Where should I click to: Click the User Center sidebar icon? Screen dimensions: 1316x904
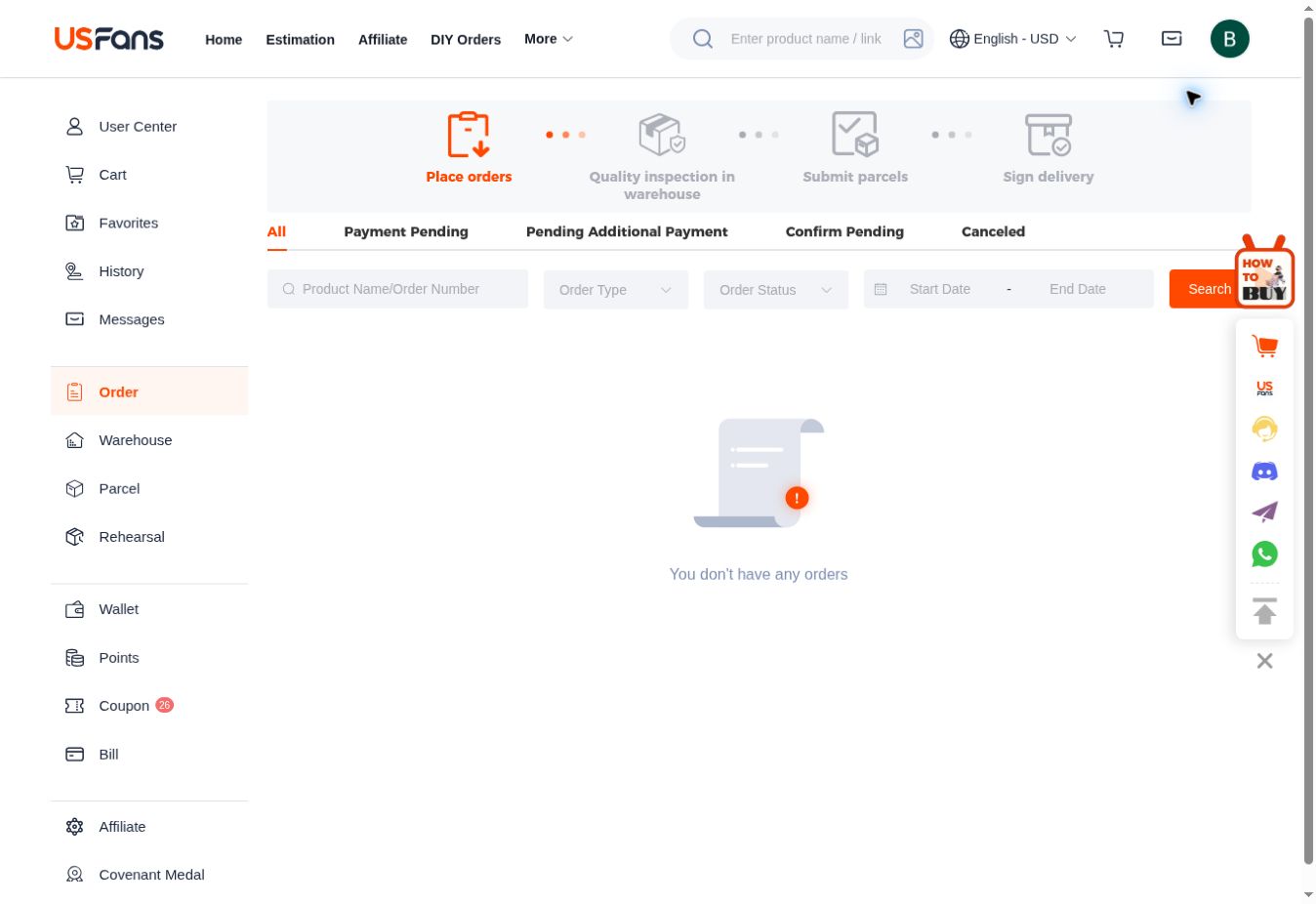74,126
